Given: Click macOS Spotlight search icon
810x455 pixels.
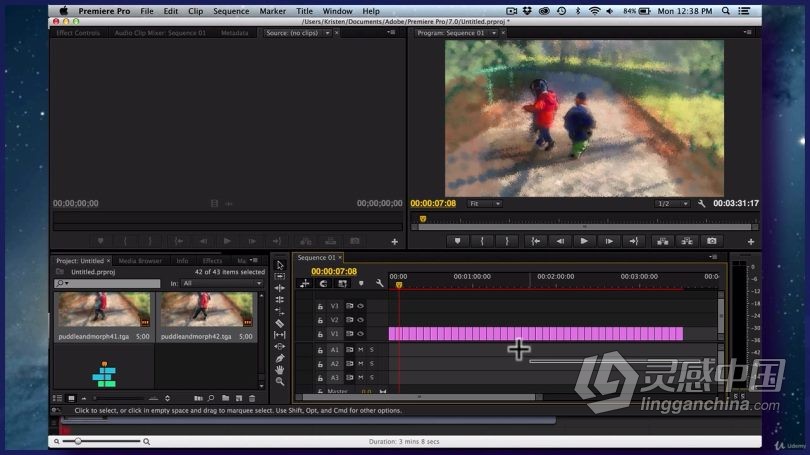Looking at the screenshot, I should [x=726, y=10].
